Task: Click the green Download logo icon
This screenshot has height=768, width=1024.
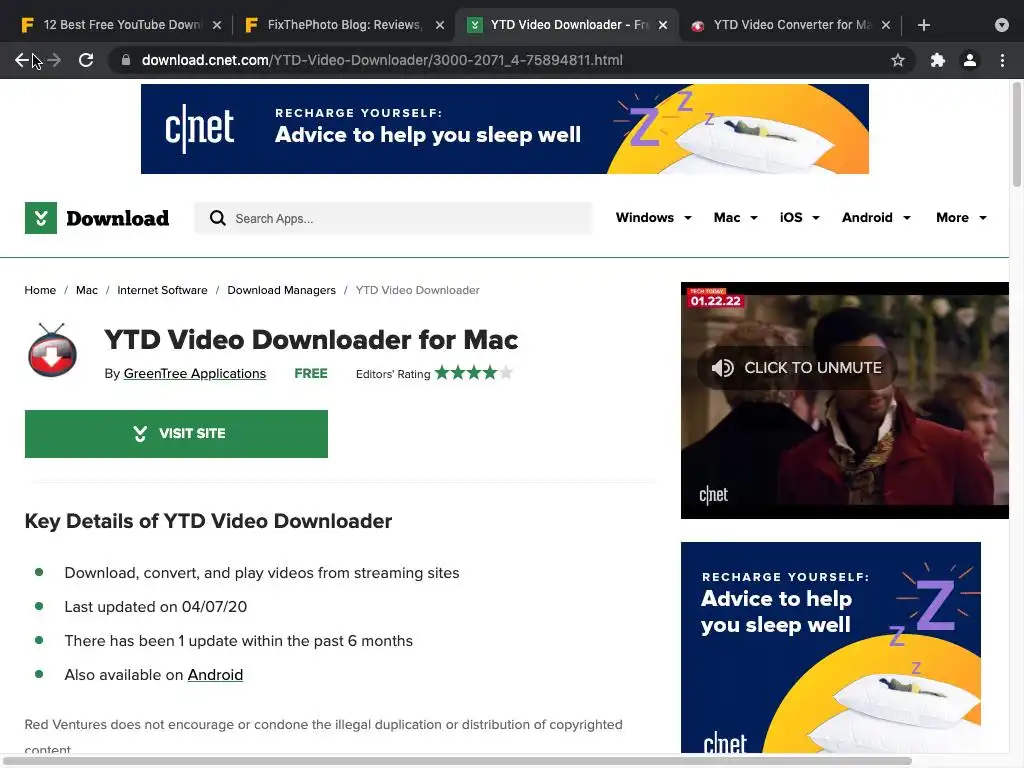Action: 40,217
